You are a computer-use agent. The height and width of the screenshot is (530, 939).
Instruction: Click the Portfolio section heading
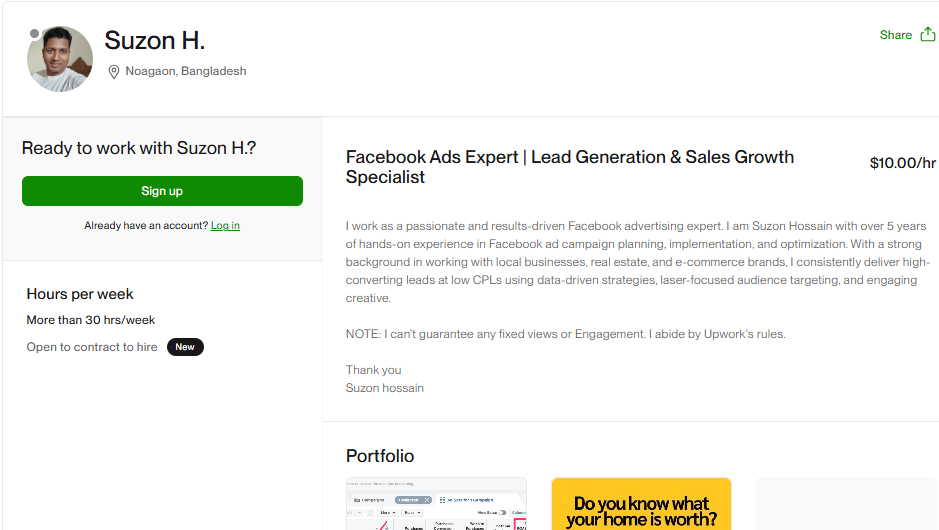(380, 456)
